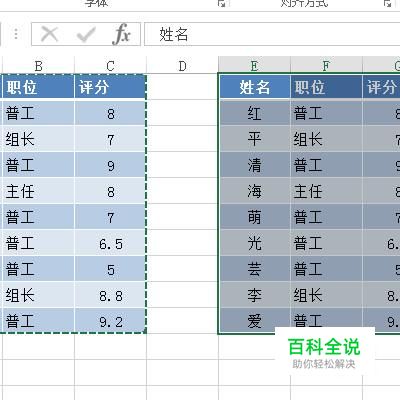Click the 主任 cell in column F
Viewport: 400px width, 400px height.
(x=326, y=191)
